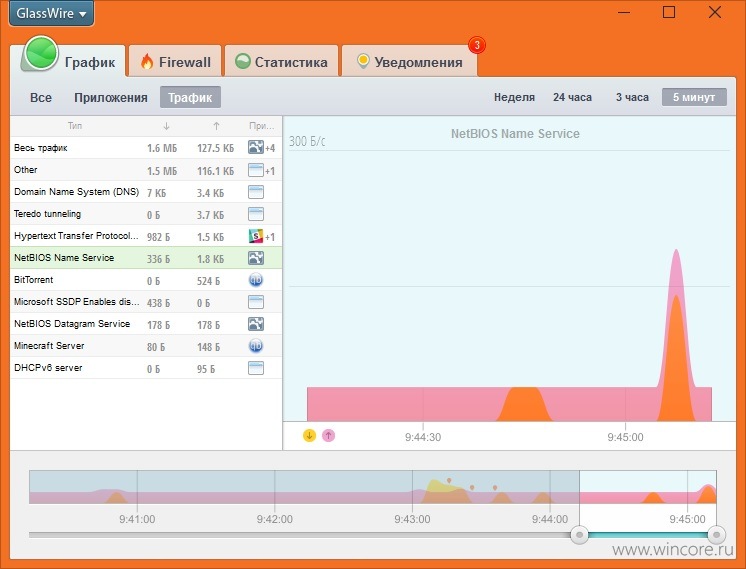Click app icon in NetBIOS Name Service row
The width and height of the screenshot is (746, 569).
(256, 258)
